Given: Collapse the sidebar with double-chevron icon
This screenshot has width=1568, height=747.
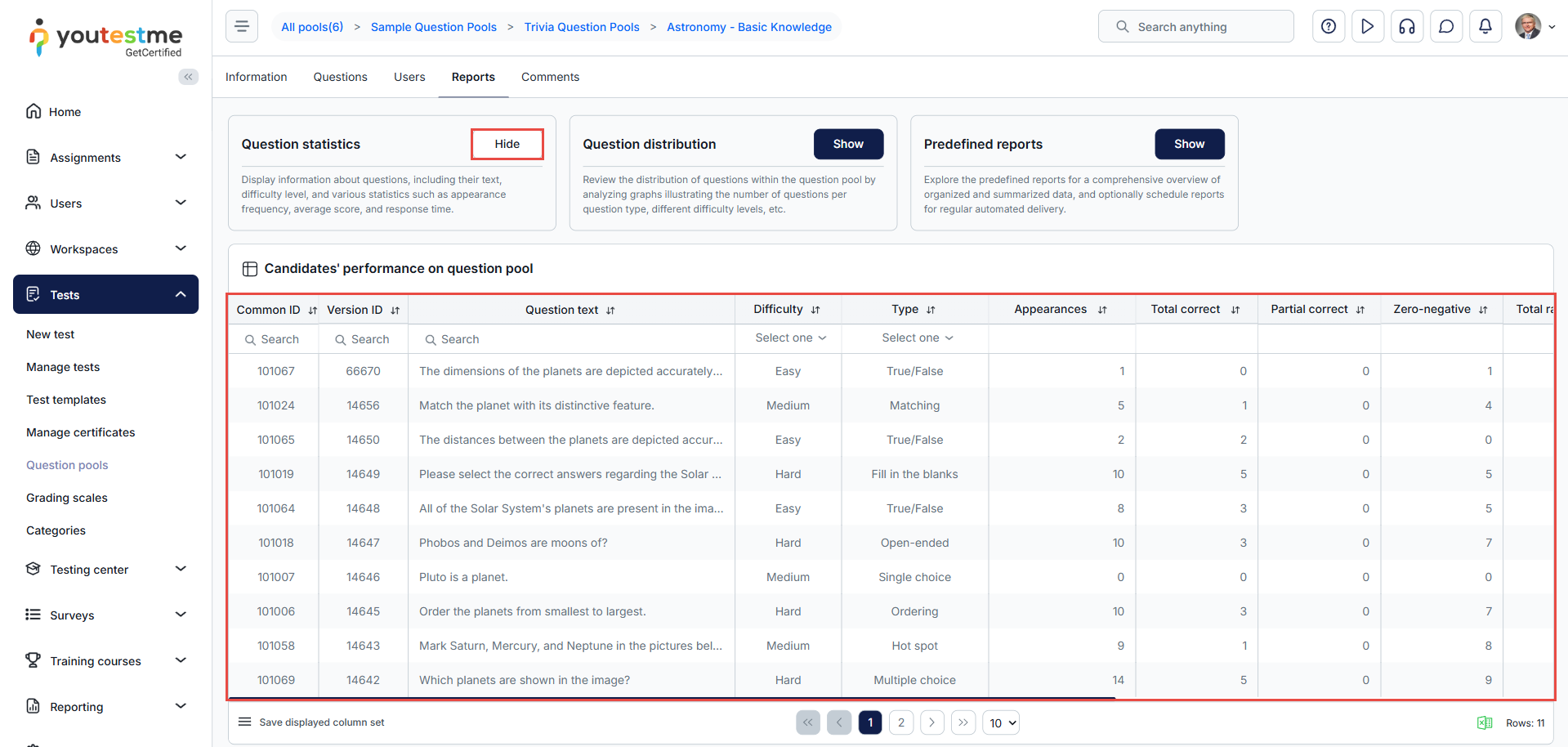Looking at the screenshot, I should tap(188, 77).
